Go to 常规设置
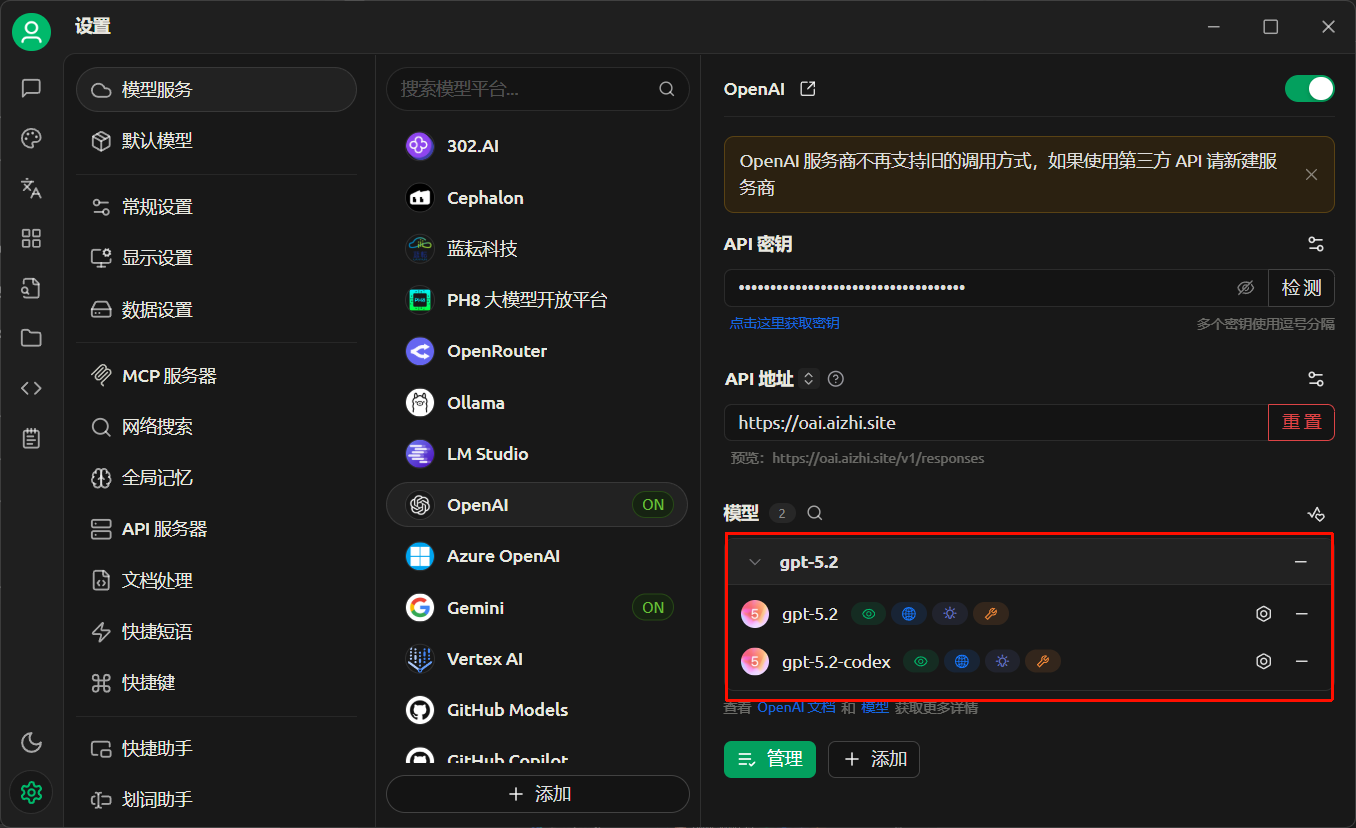 216,207
